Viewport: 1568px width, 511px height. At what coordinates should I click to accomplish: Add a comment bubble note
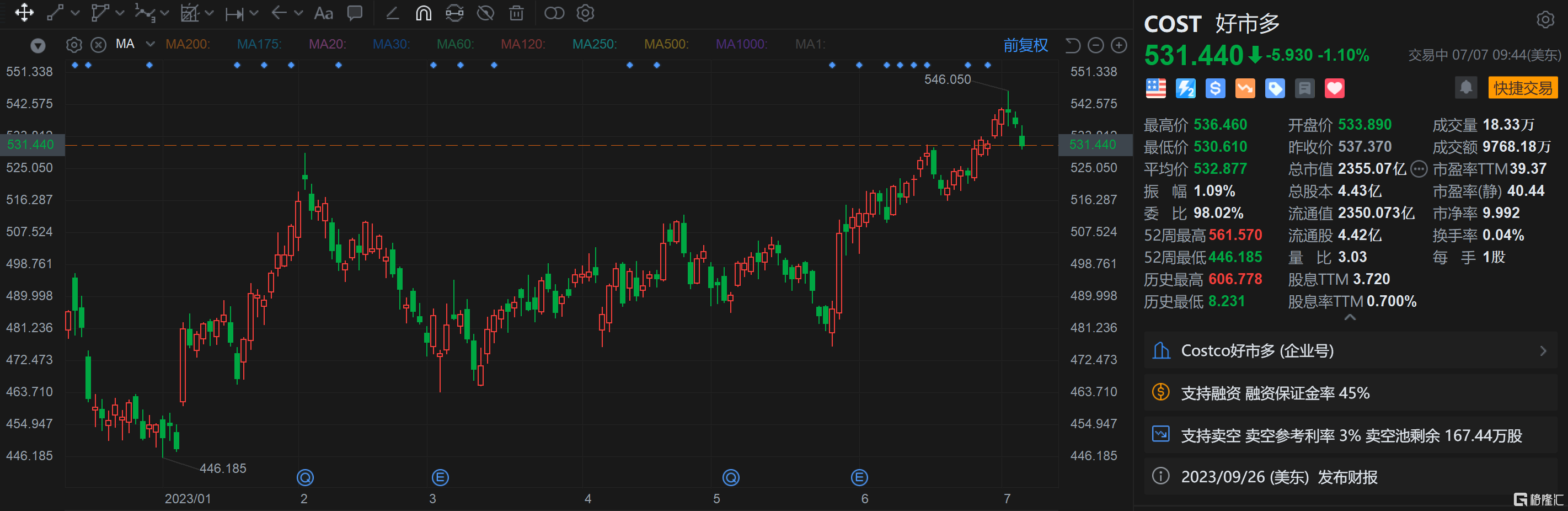point(355,13)
